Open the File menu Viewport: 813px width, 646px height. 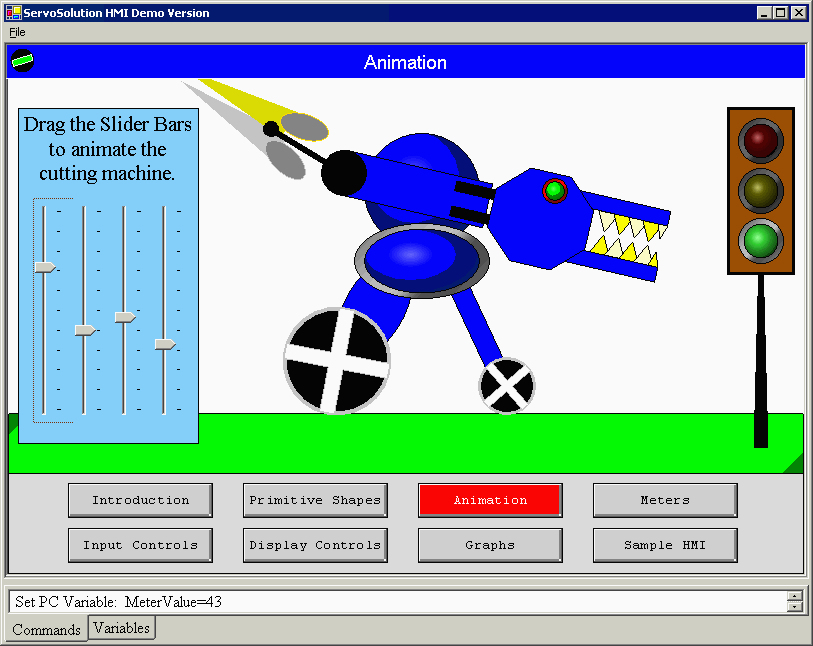[x=17, y=32]
